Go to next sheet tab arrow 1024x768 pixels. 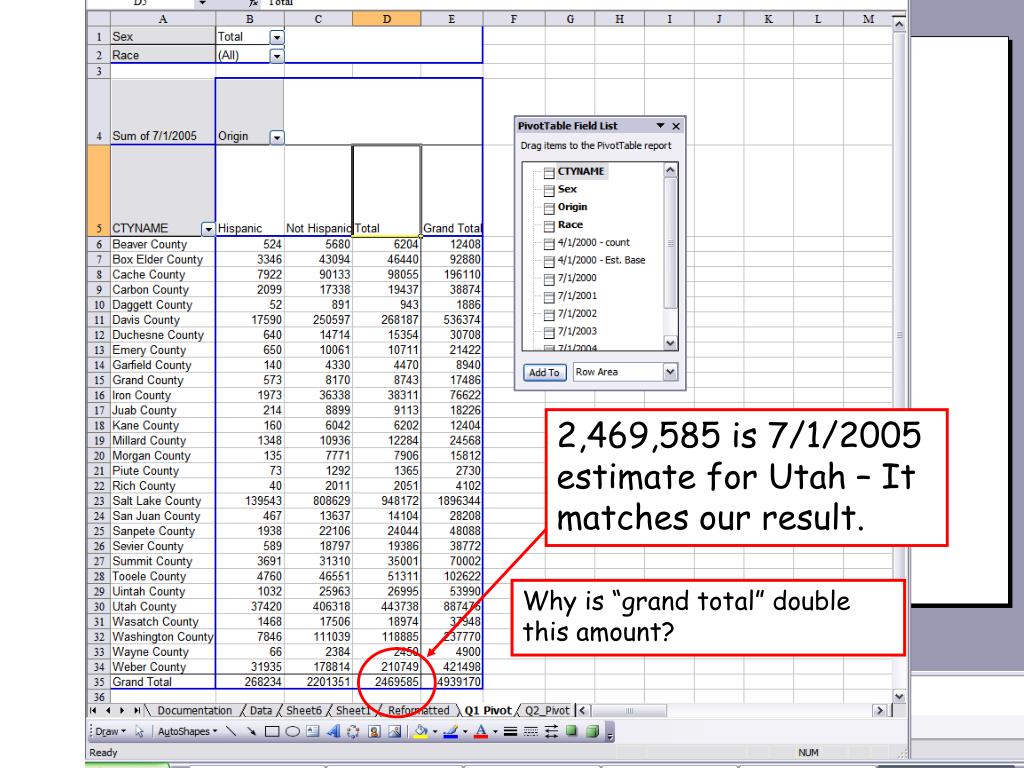(x=122, y=710)
